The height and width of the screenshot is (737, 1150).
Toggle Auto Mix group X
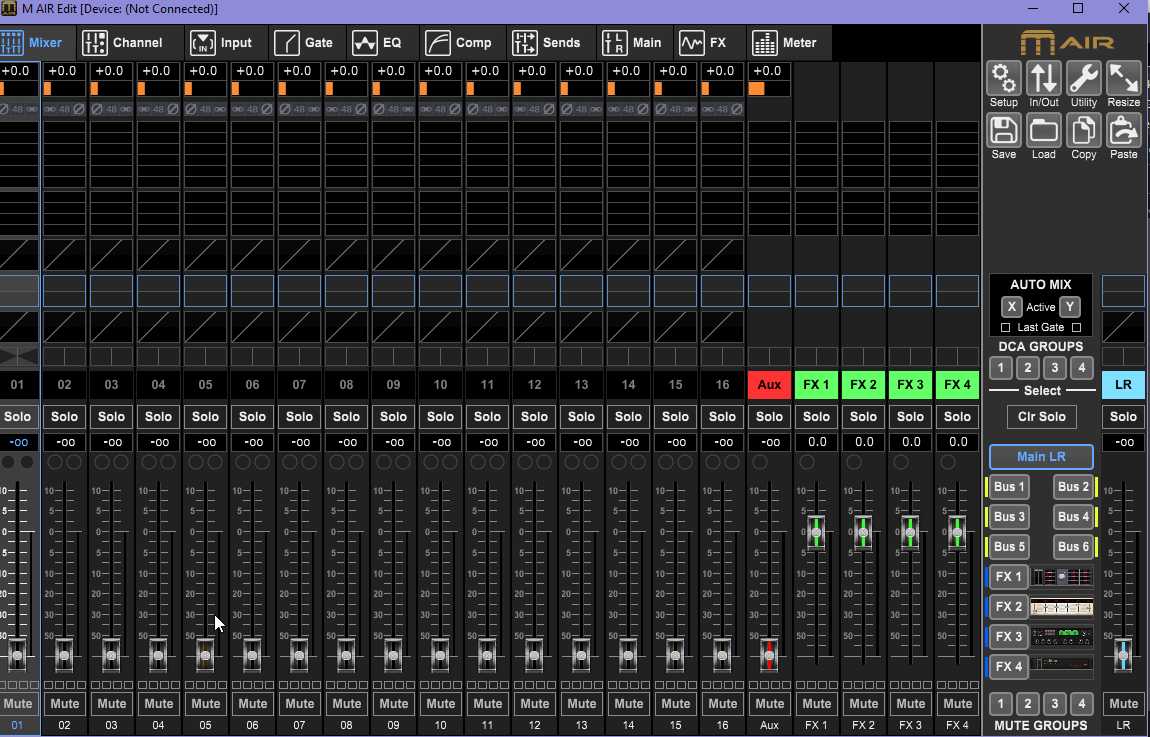(x=1011, y=307)
